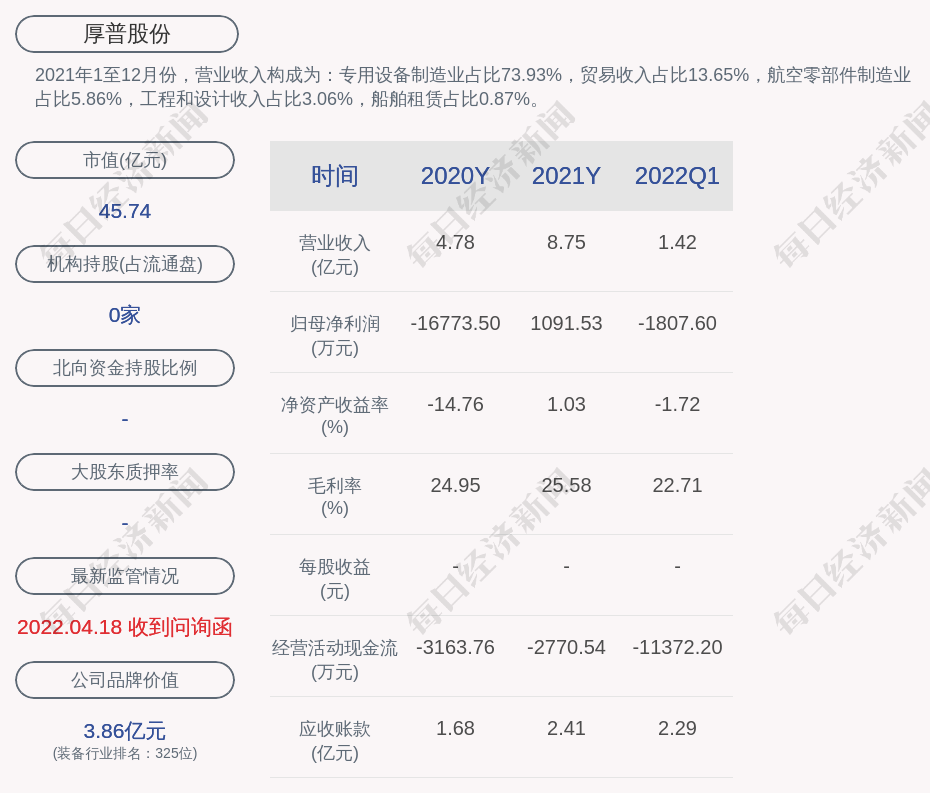930x793 pixels.
Task: Click ROE value 1.03
Action: pos(566,405)
